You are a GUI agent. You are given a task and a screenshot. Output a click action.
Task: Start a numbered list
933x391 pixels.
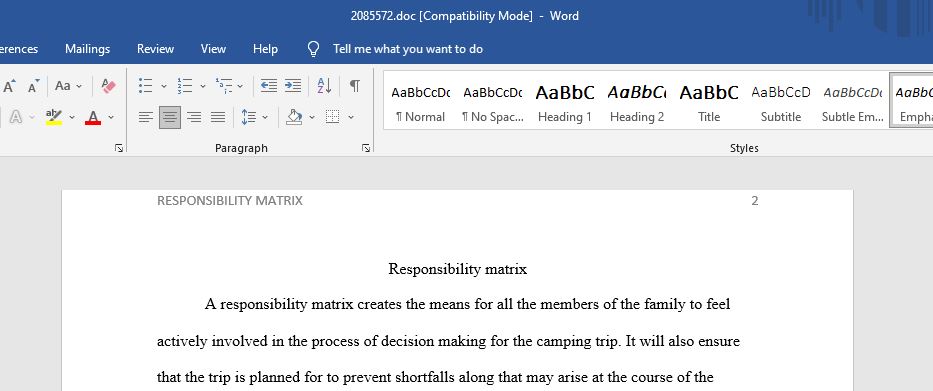coord(184,86)
